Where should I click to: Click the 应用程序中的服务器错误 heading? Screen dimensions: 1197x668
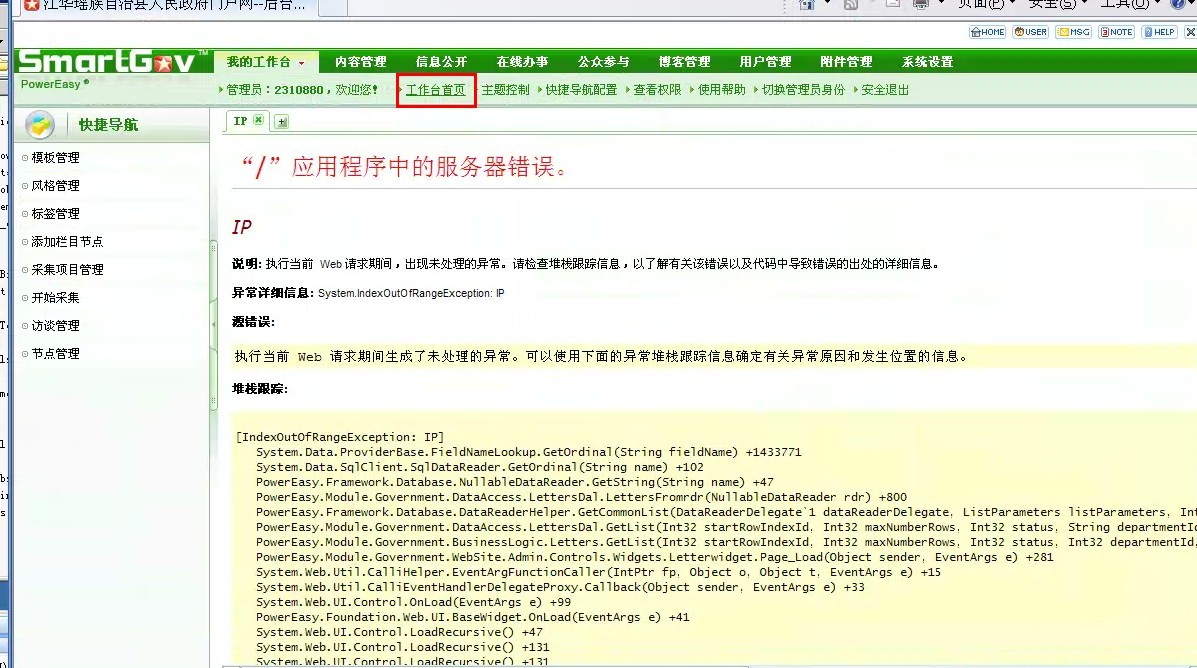coord(405,166)
